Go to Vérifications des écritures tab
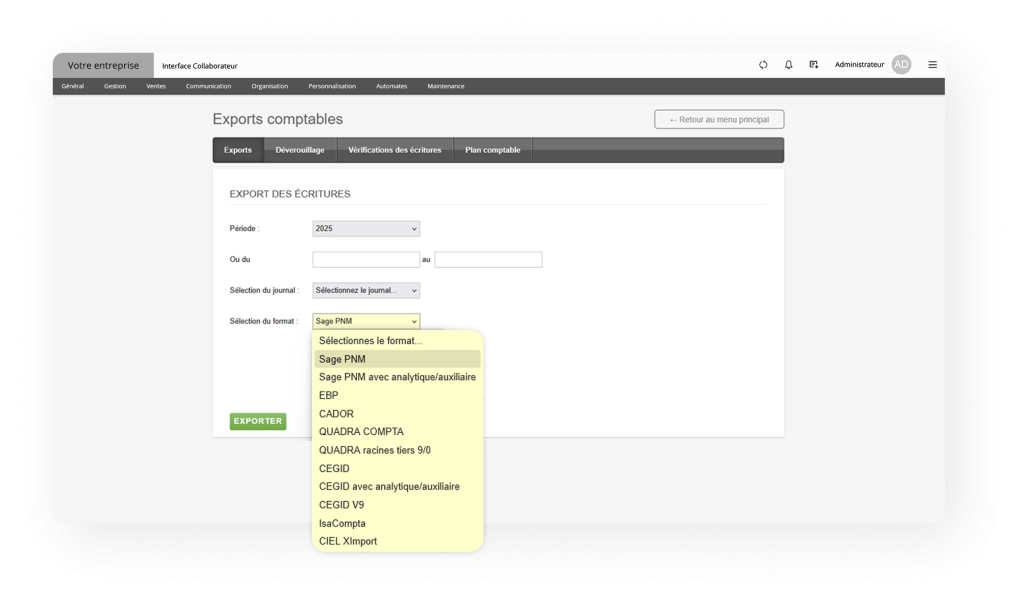Image resolution: width=1024 pixels, height=602 pixels. [394, 150]
